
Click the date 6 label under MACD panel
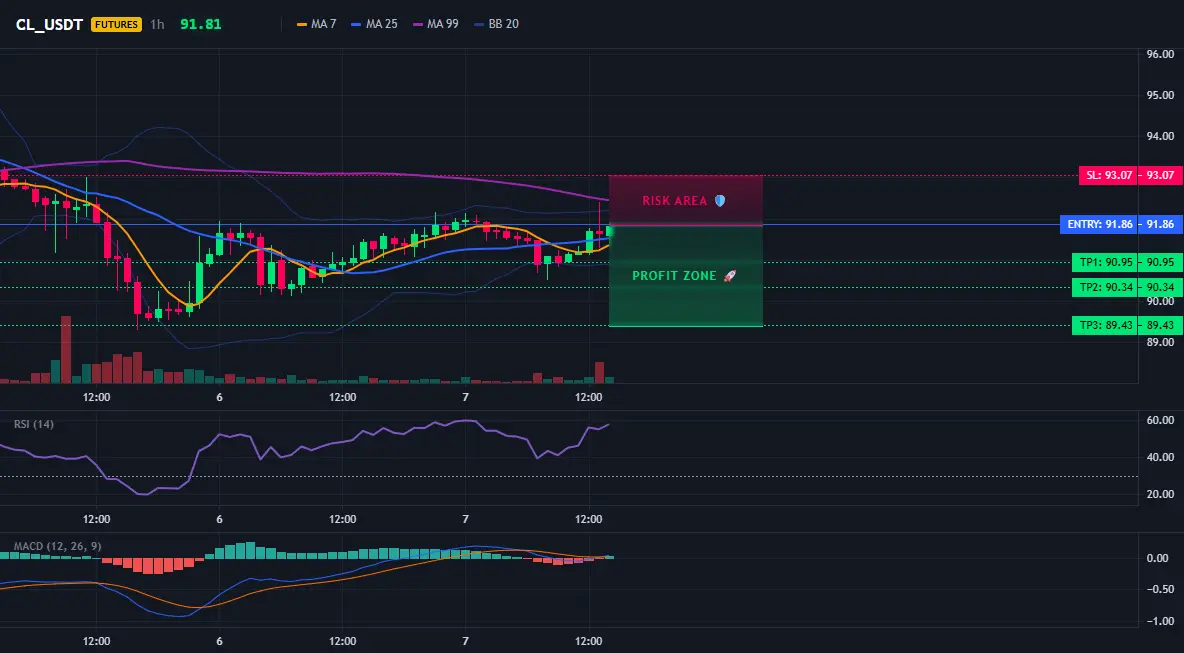click(x=219, y=641)
